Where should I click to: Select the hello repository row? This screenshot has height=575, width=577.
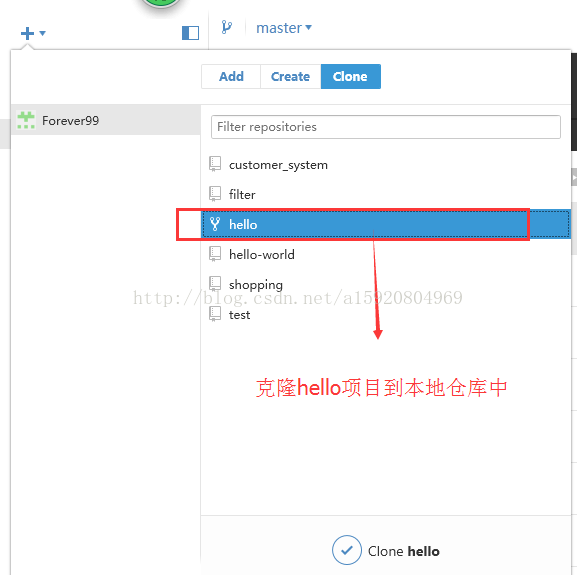[386, 224]
